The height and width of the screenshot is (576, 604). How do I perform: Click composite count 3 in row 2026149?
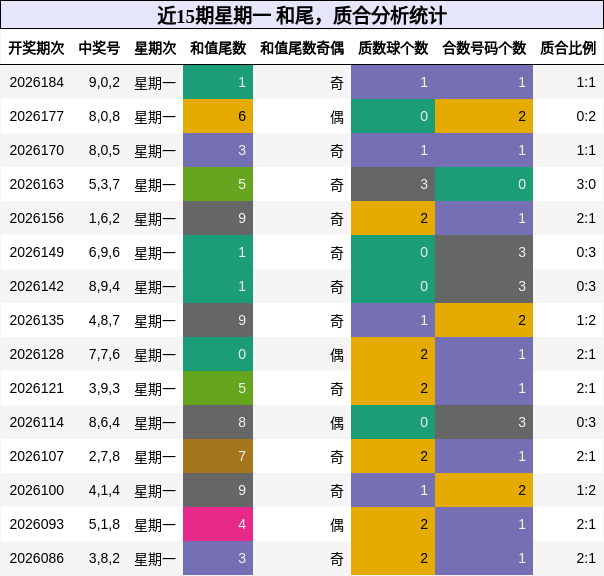click(484, 252)
